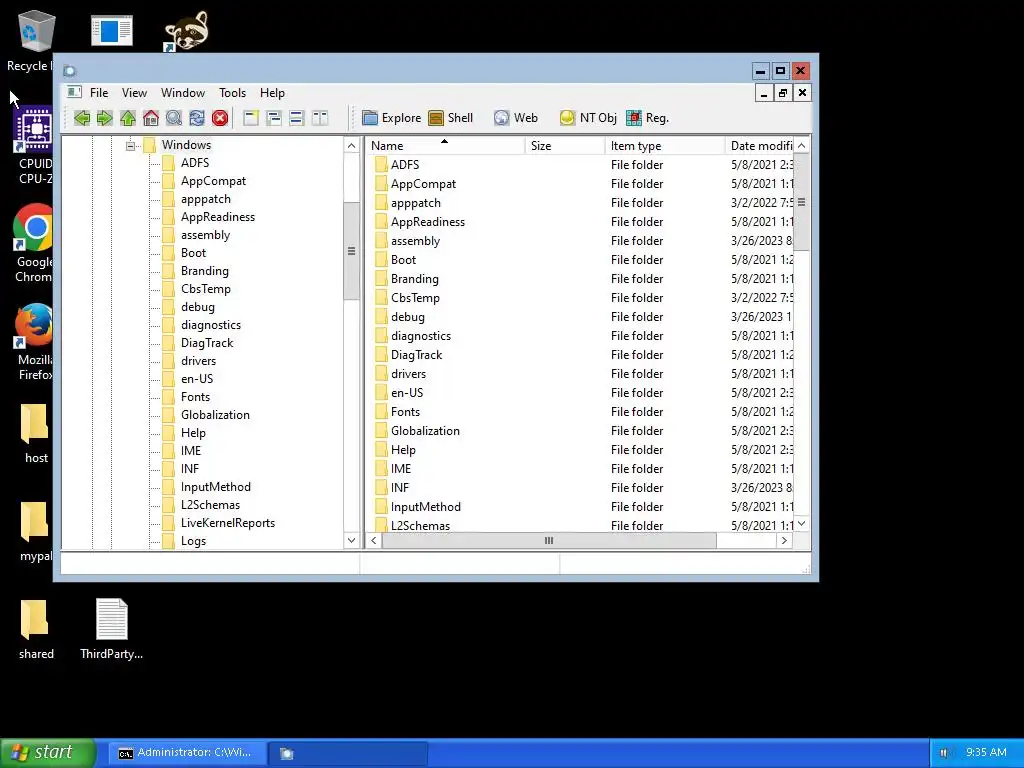Go up one folder level
Image resolution: width=1024 pixels, height=768 pixels.
[128, 118]
